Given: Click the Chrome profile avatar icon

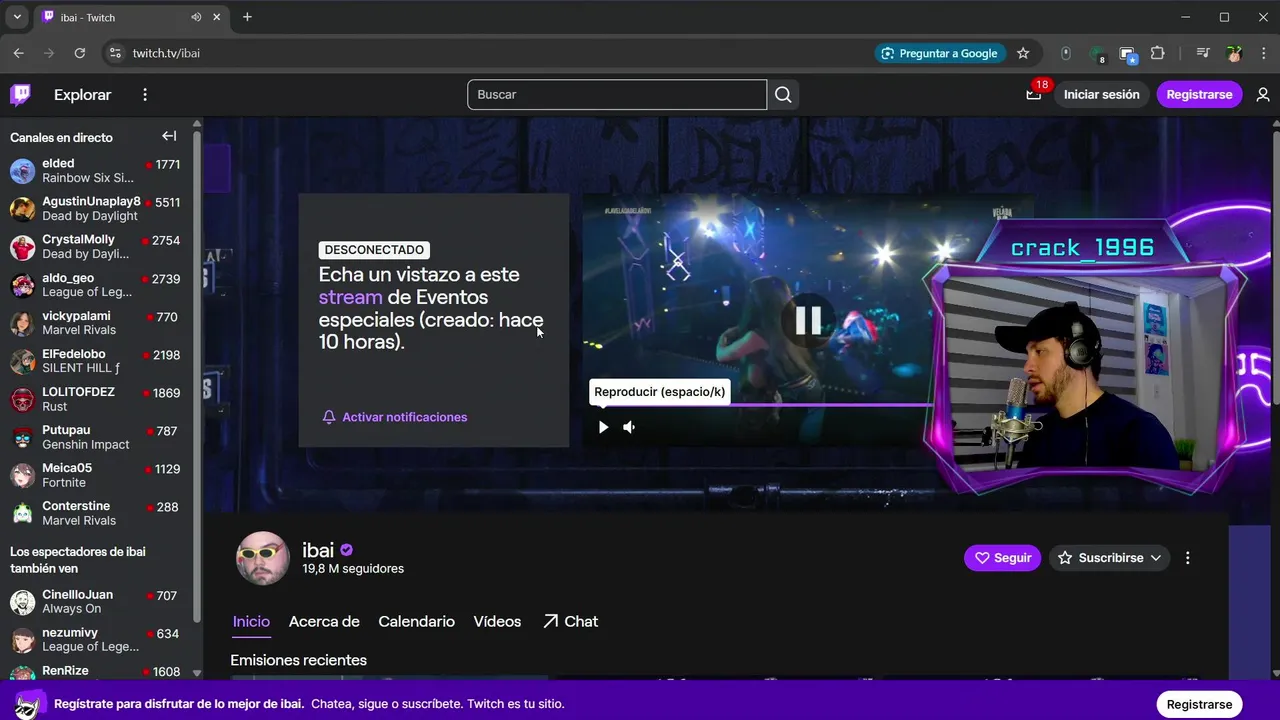Looking at the screenshot, I should pos(1234,53).
